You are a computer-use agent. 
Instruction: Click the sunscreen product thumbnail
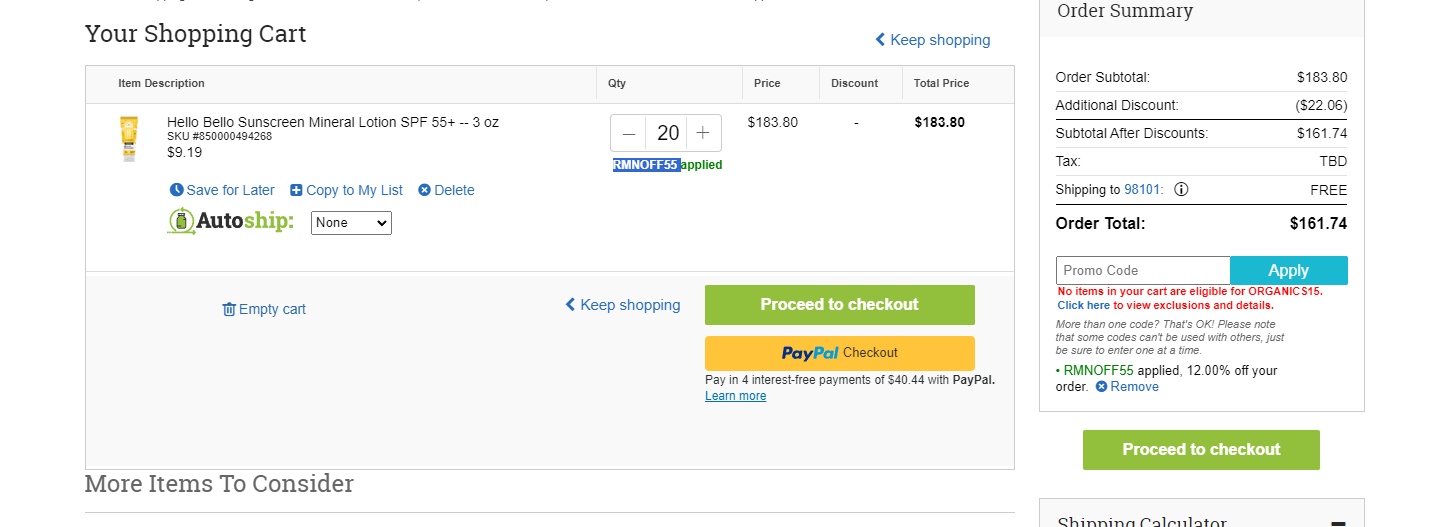[x=129, y=139]
